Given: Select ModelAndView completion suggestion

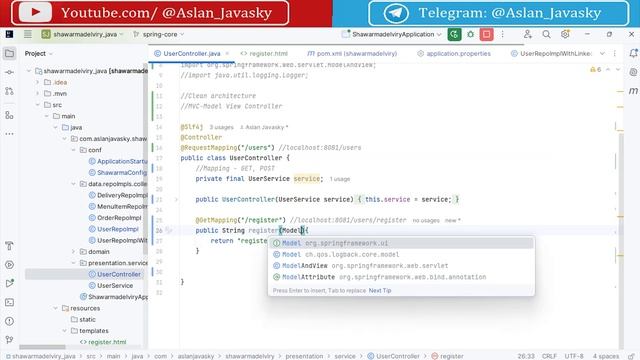Looking at the screenshot, I should [401, 266].
